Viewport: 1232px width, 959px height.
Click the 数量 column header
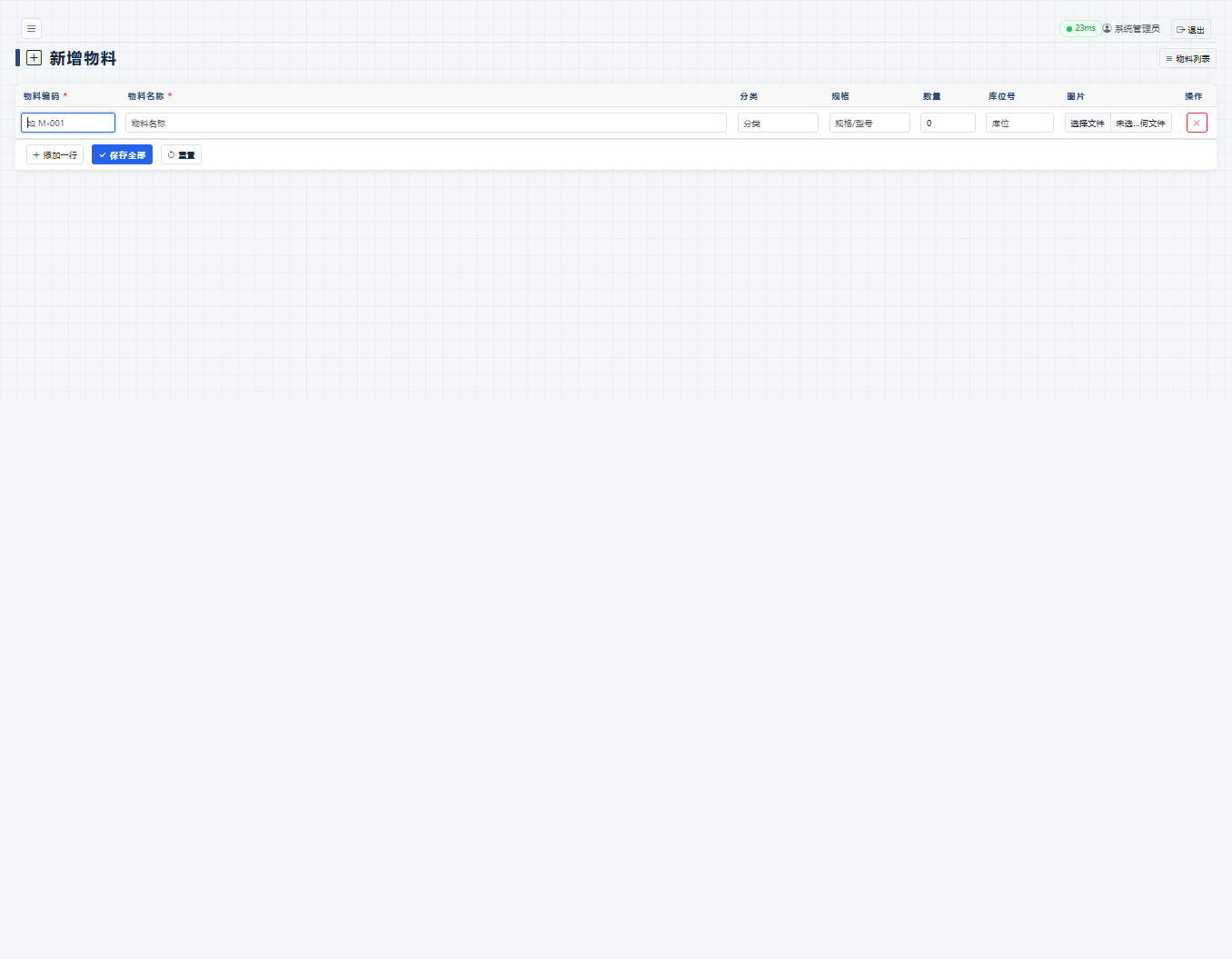click(932, 96)
